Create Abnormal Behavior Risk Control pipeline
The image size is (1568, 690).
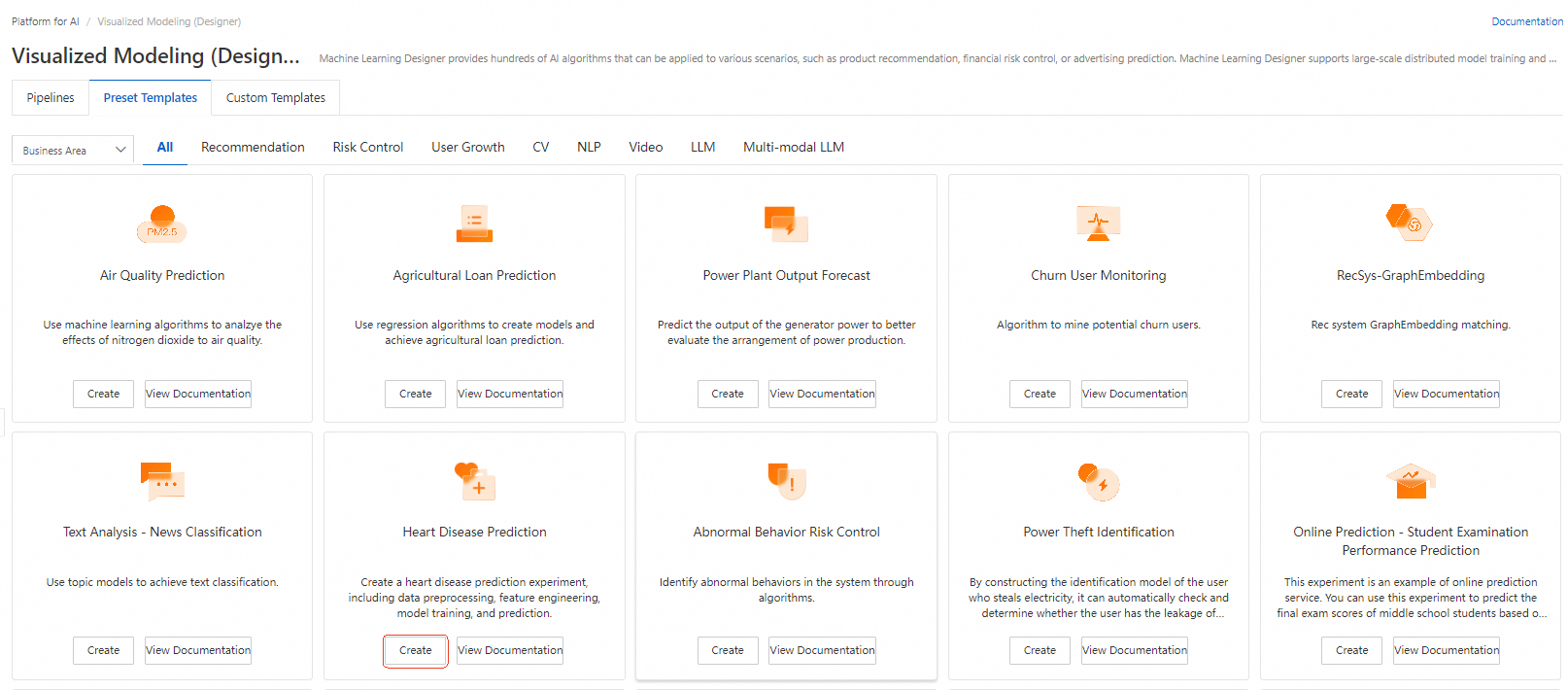[728, 650]
